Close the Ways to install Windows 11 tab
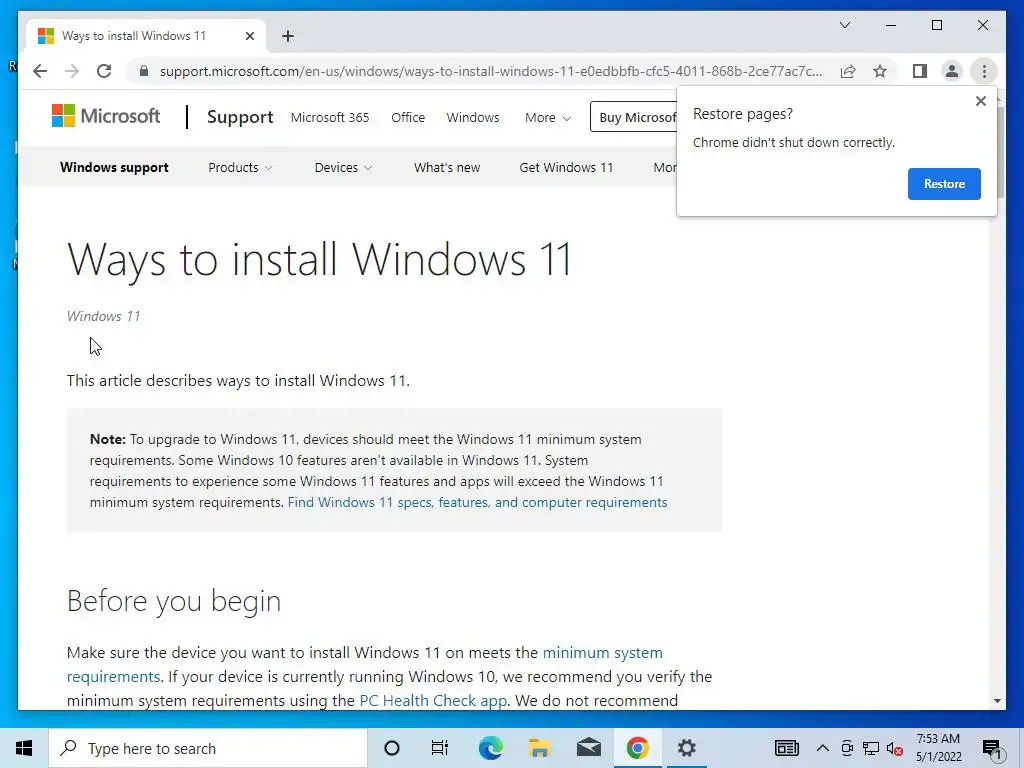The image size is (1024, 768). 249,36
